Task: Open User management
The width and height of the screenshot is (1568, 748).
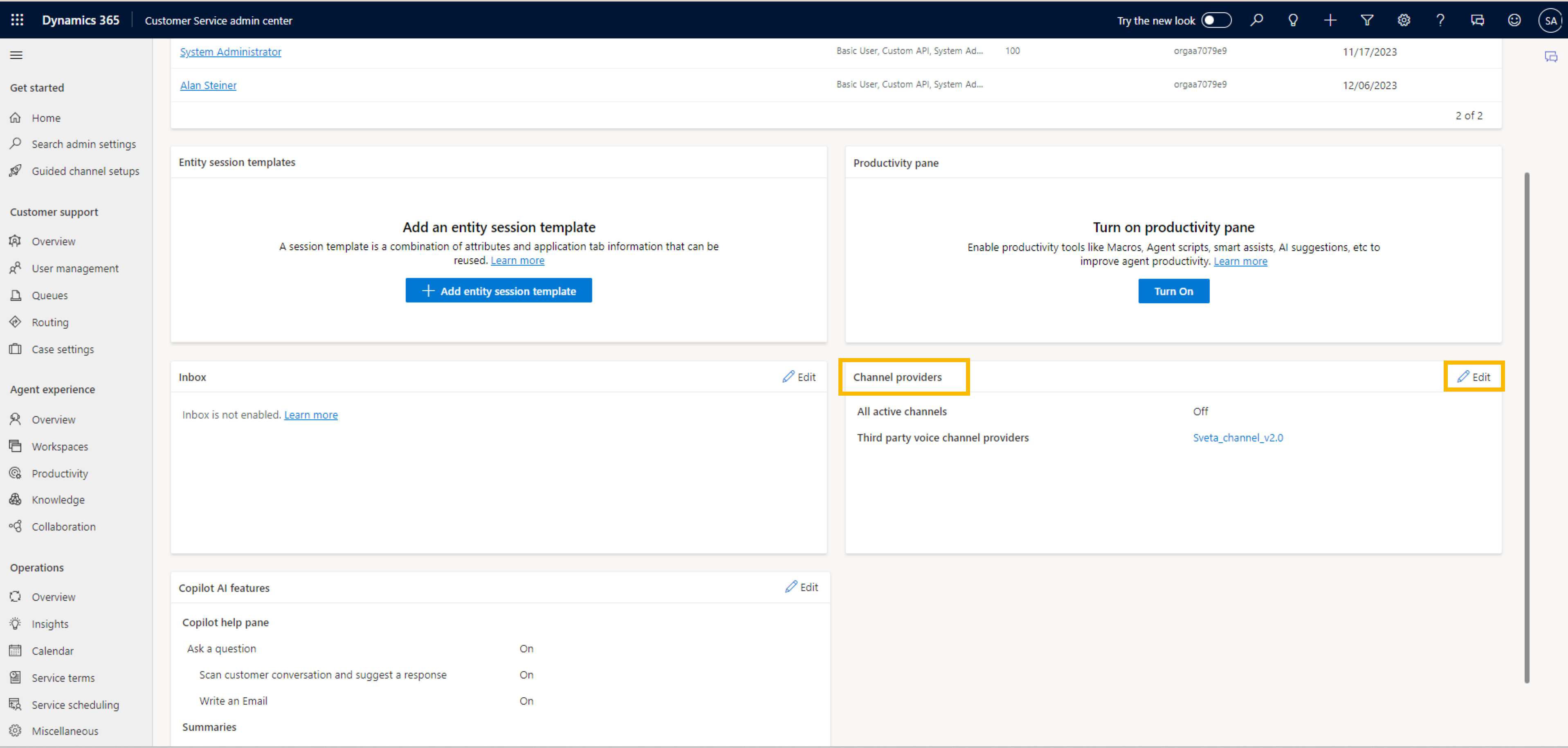Action: point(76,268)
